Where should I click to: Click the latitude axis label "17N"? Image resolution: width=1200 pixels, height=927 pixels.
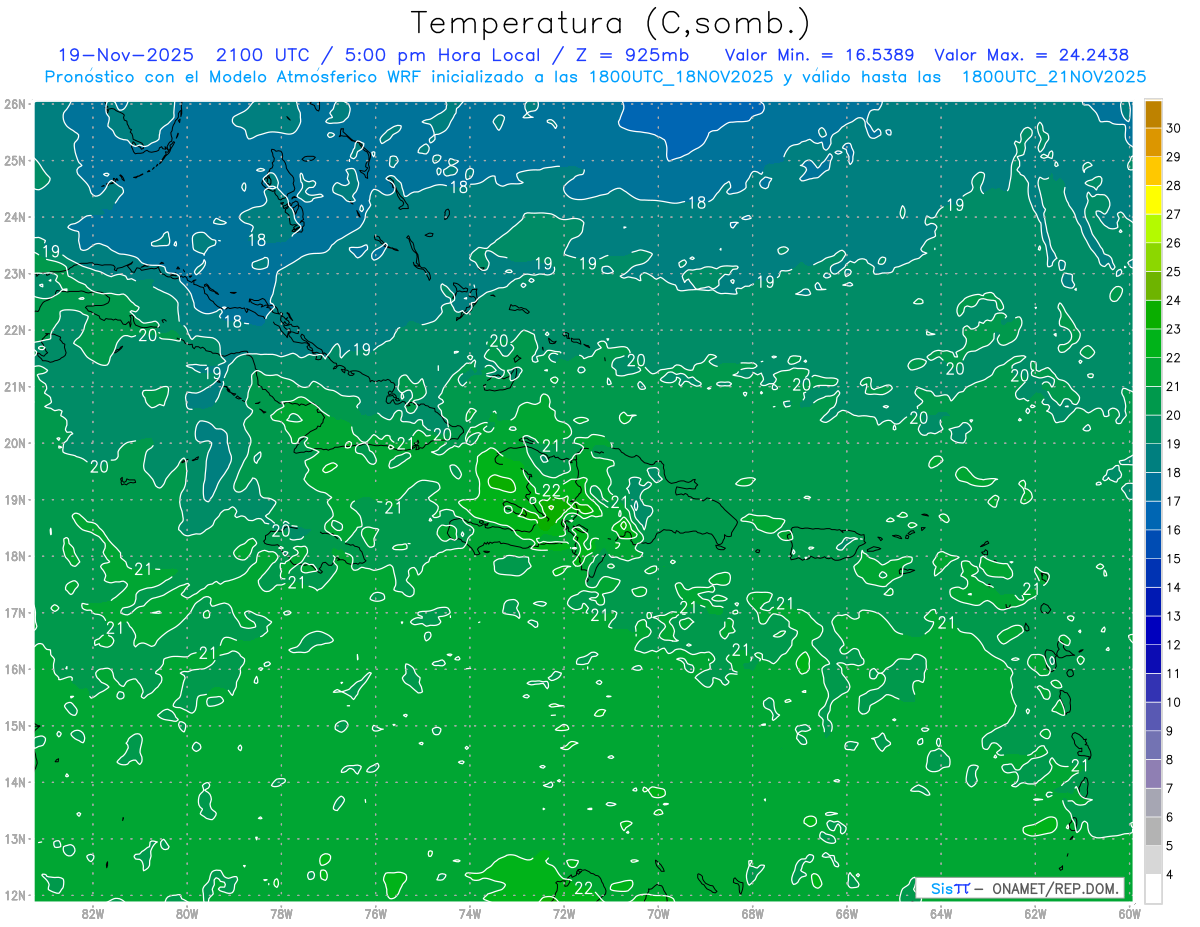tap(14, 612)
